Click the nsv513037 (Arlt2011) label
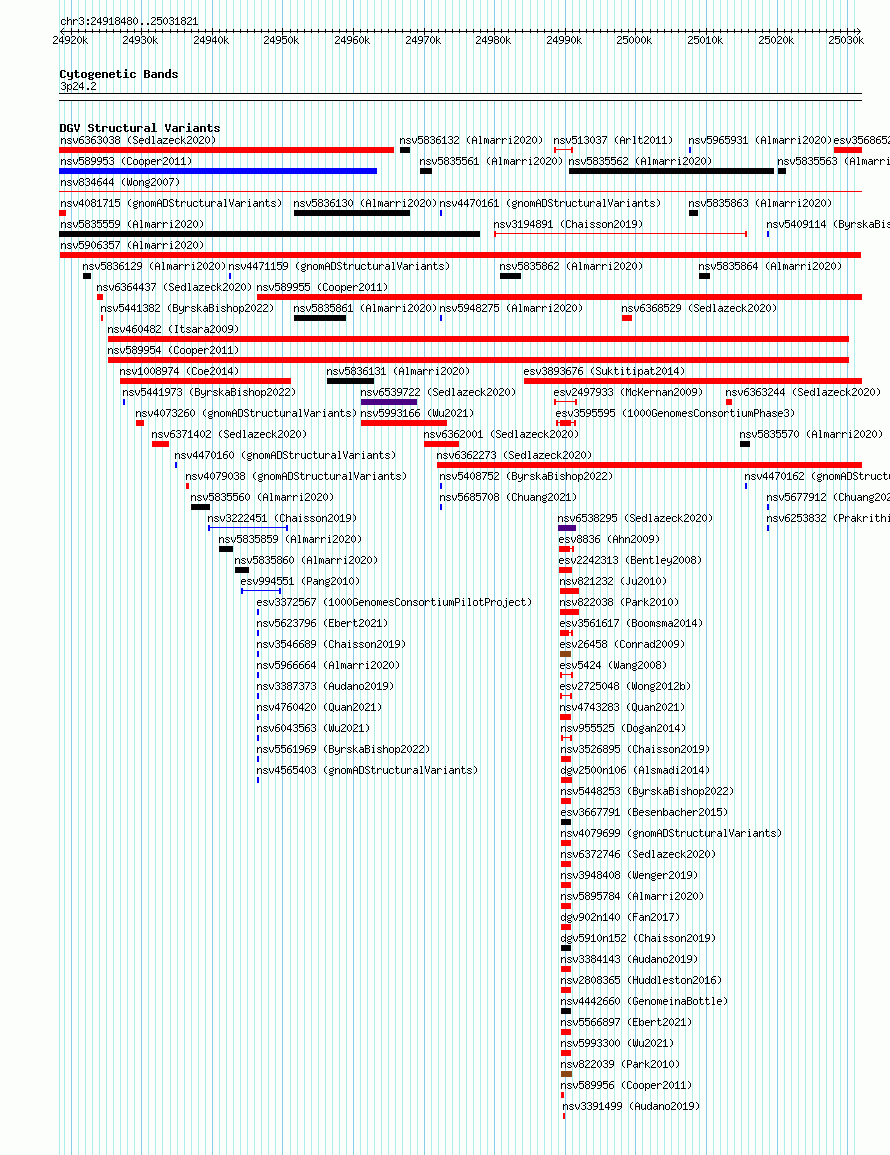The height and width of the screenshot is (1155, 890). coord(613,140)
